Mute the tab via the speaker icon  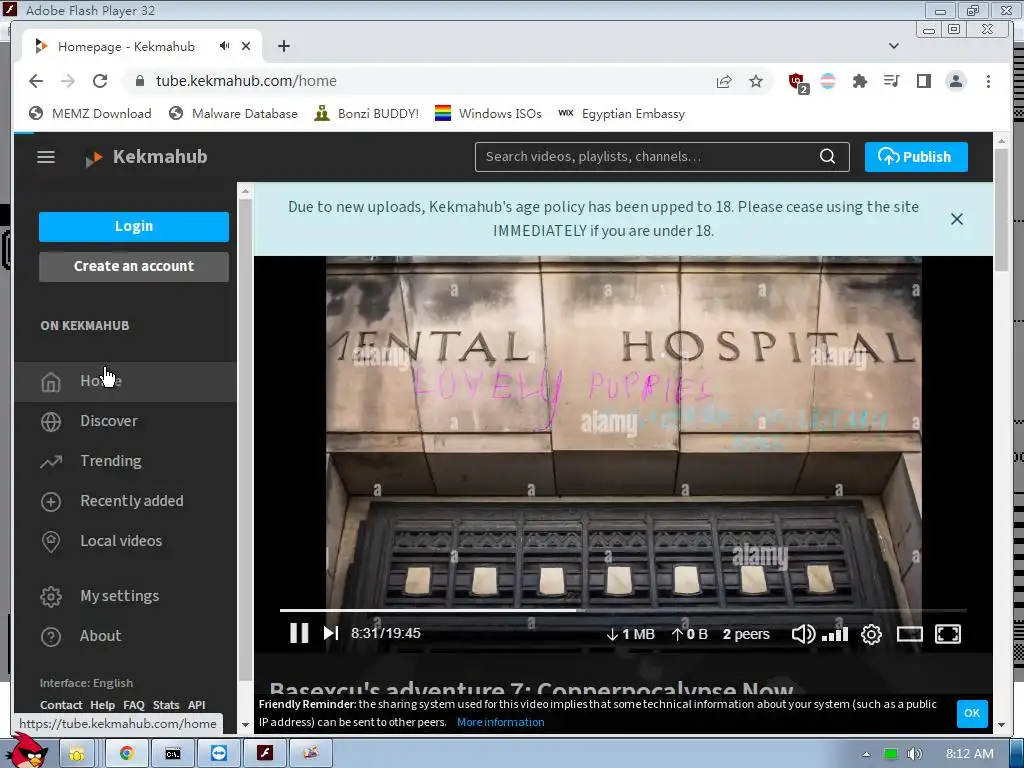click(x=224, y=46)
